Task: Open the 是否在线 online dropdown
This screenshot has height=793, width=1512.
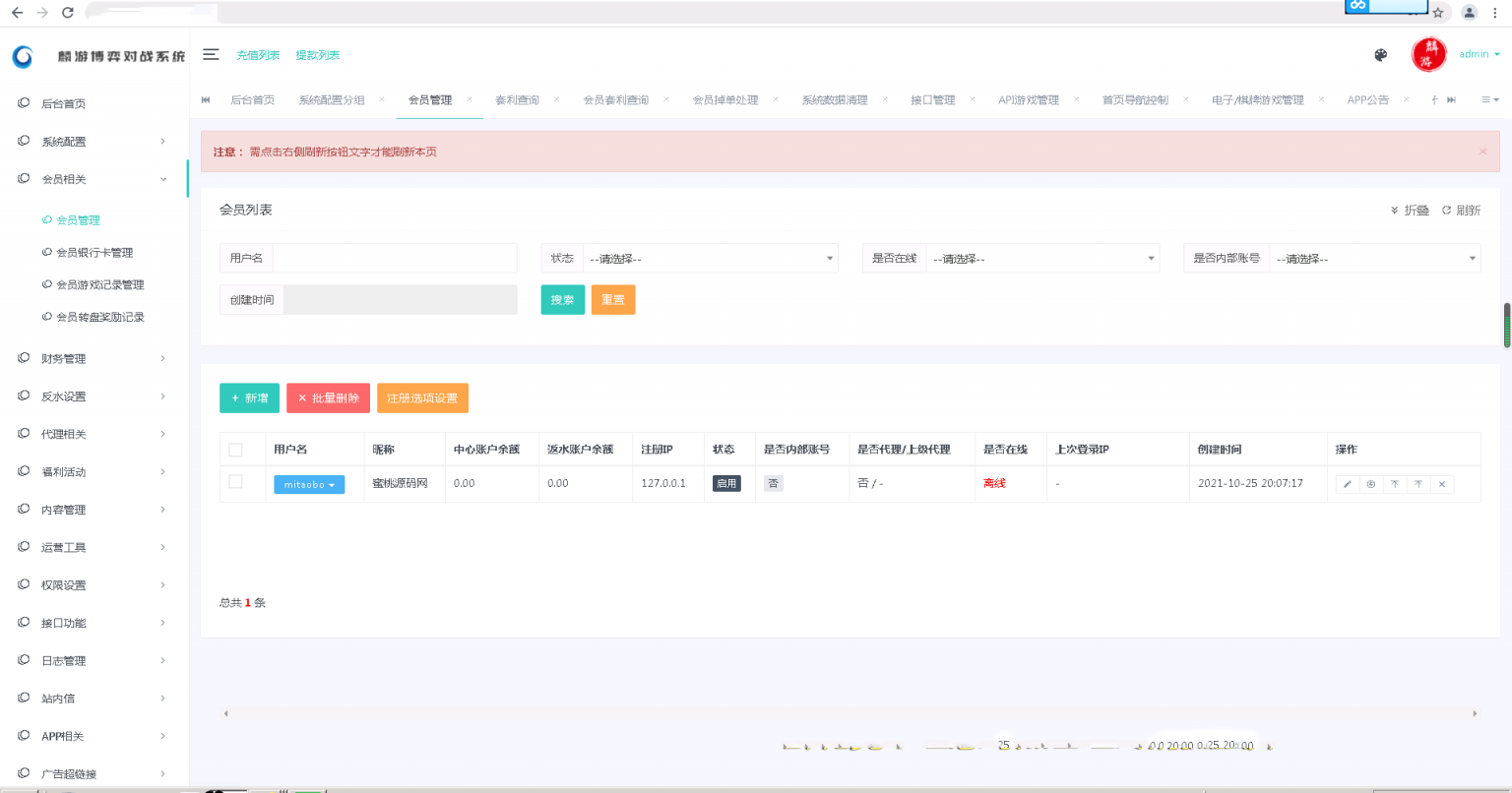Action: point(1042,259)
